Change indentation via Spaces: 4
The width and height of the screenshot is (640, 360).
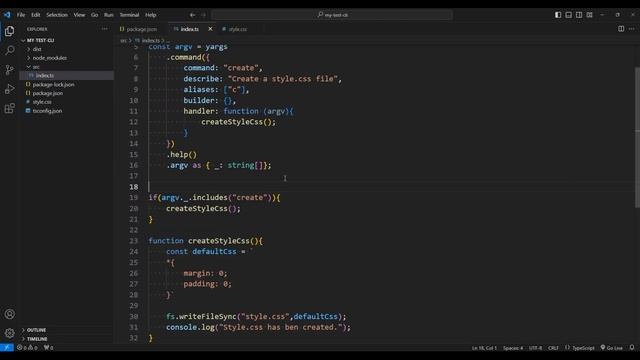click(513, 348)
